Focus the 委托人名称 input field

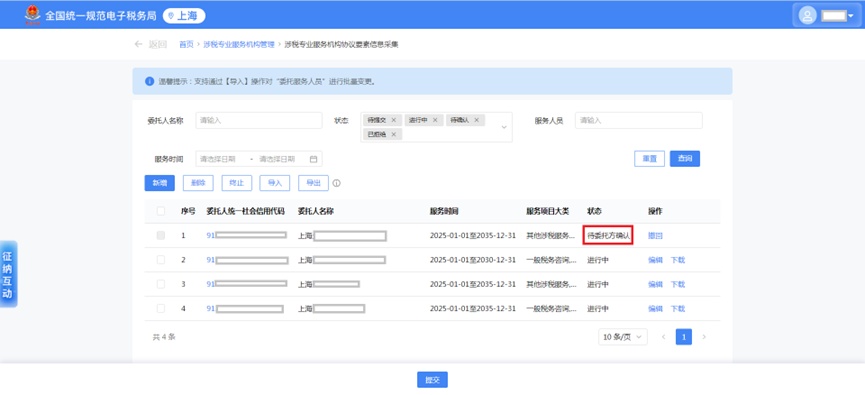pos(259,120)
